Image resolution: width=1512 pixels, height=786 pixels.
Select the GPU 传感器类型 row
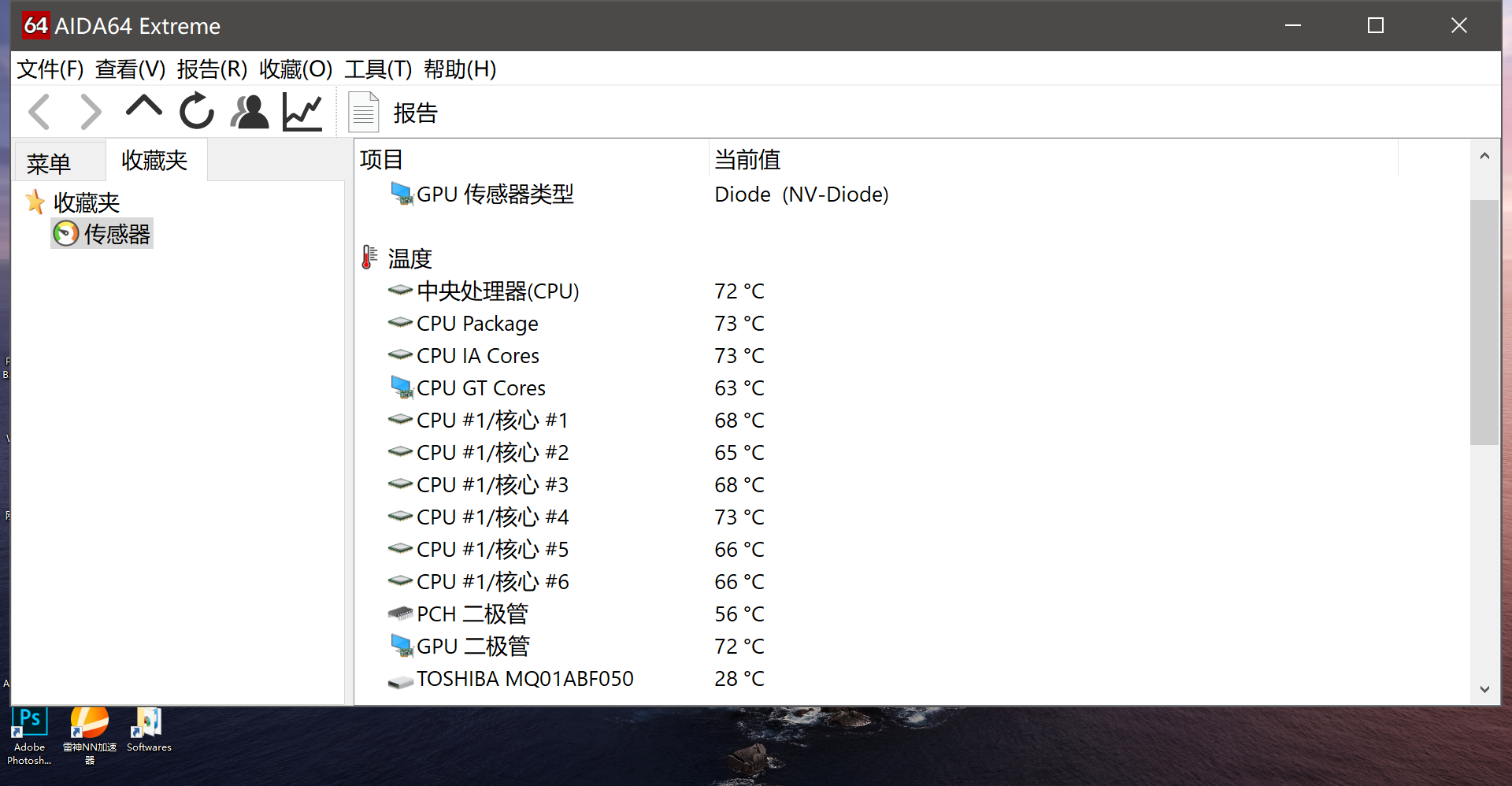[x=912, y=194]
